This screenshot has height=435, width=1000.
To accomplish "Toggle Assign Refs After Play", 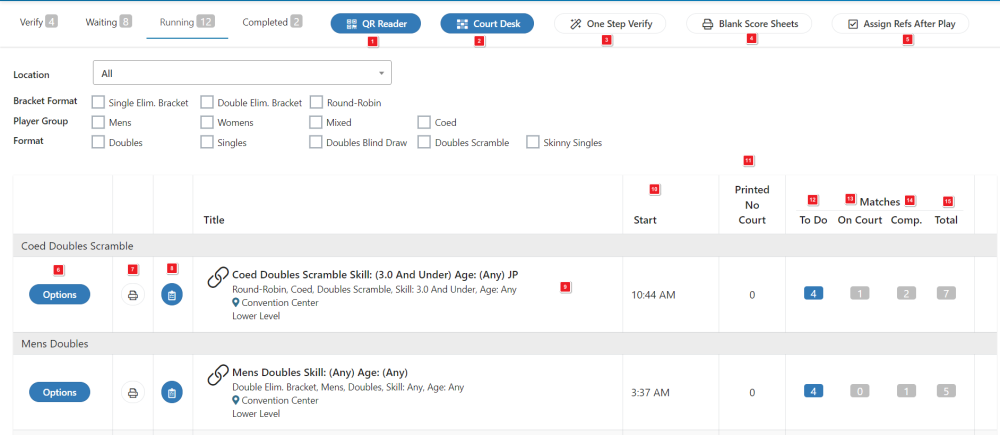I will click(x=901, y=24).
